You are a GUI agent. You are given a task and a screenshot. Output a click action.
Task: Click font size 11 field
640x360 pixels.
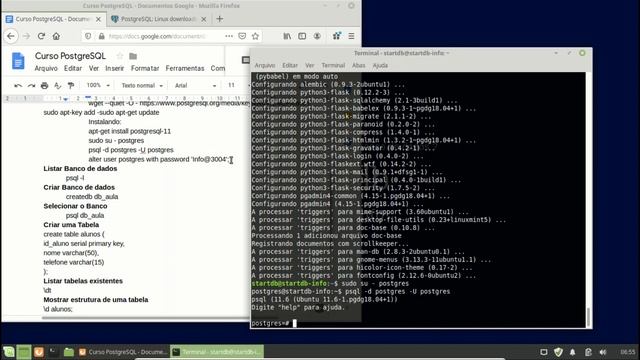coord(231,85)
